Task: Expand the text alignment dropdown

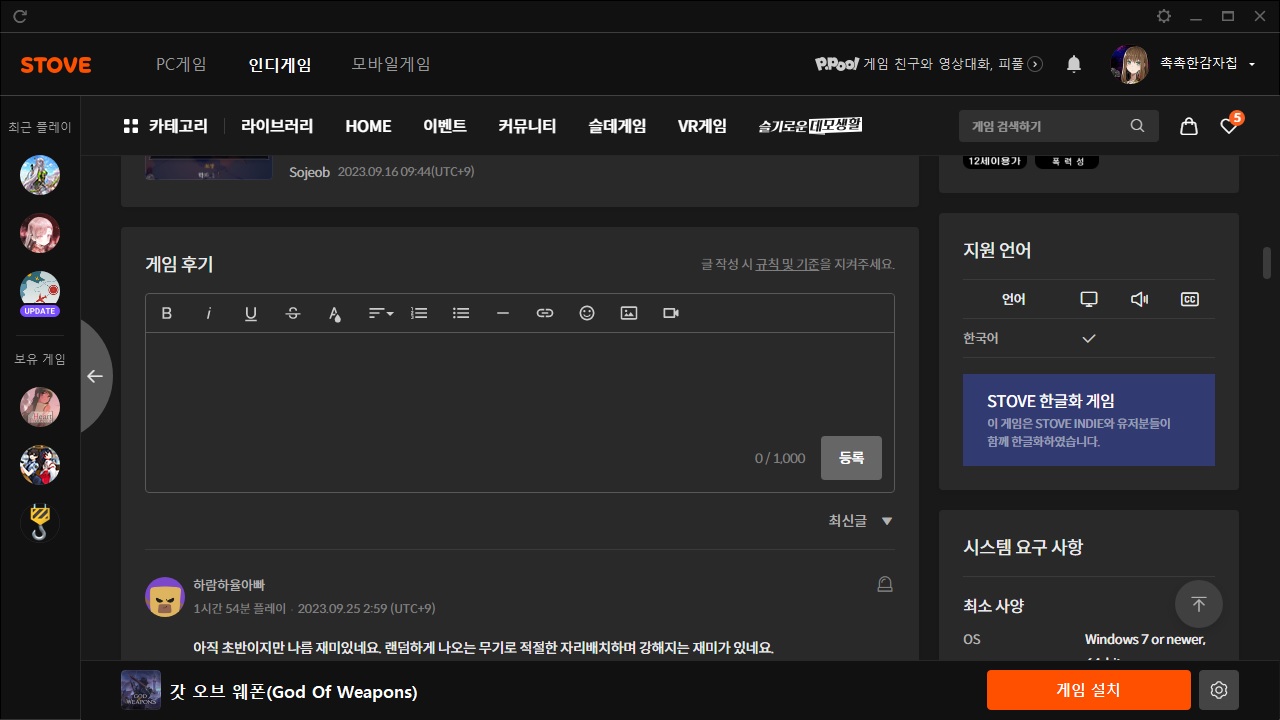Action: 380,313
